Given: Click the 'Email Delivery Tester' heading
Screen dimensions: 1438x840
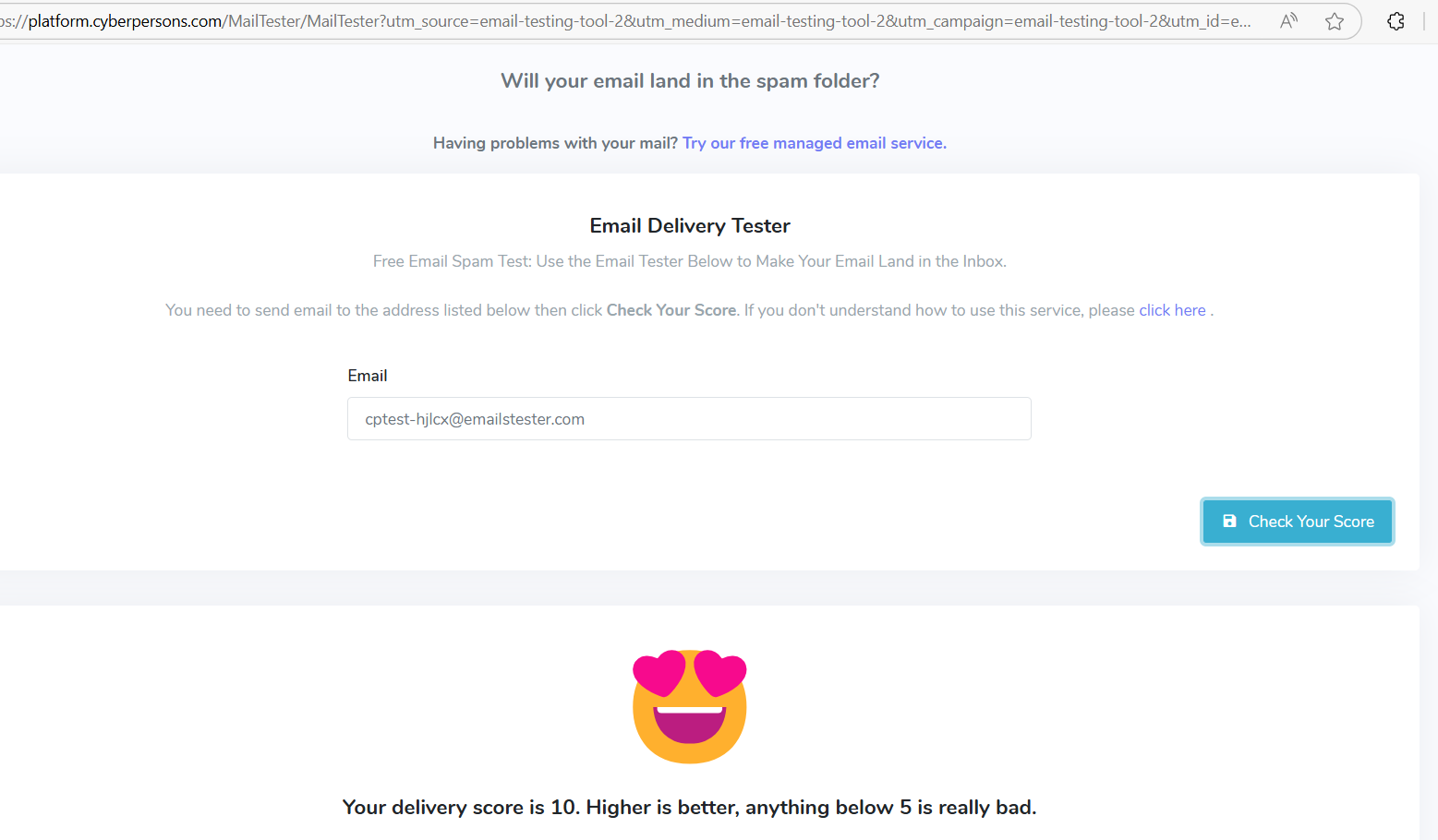Looking at the screenshot, I should pos(690,226).
